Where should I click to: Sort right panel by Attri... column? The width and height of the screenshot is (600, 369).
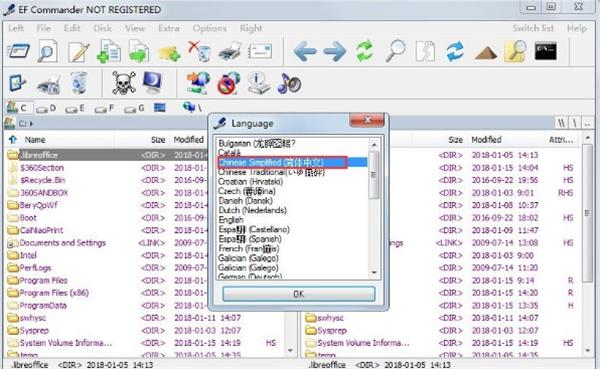click(561, 140)
